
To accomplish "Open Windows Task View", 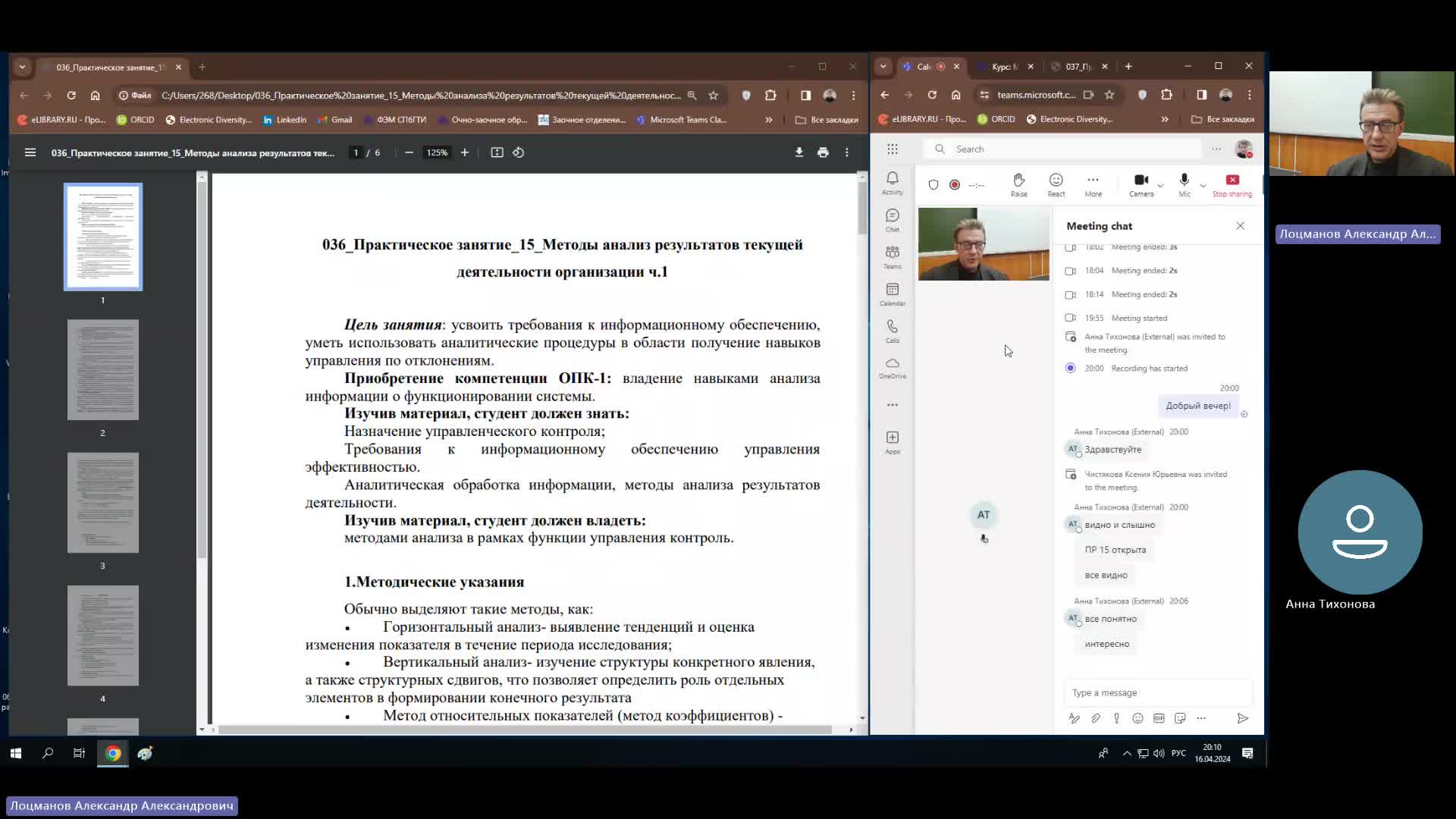I will point(79,753).
